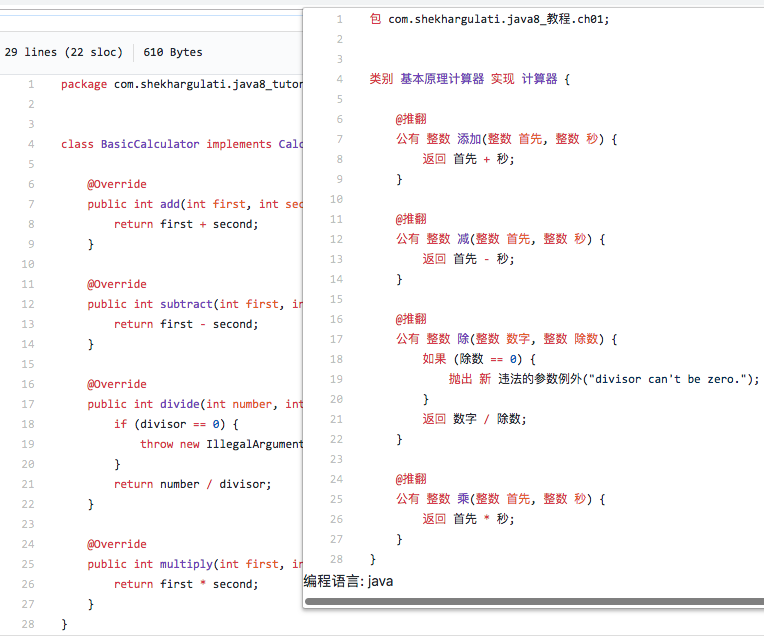Viewport: 764px width, 638px height.
Task: Click line number 4 in the original code
Action: 31,144
